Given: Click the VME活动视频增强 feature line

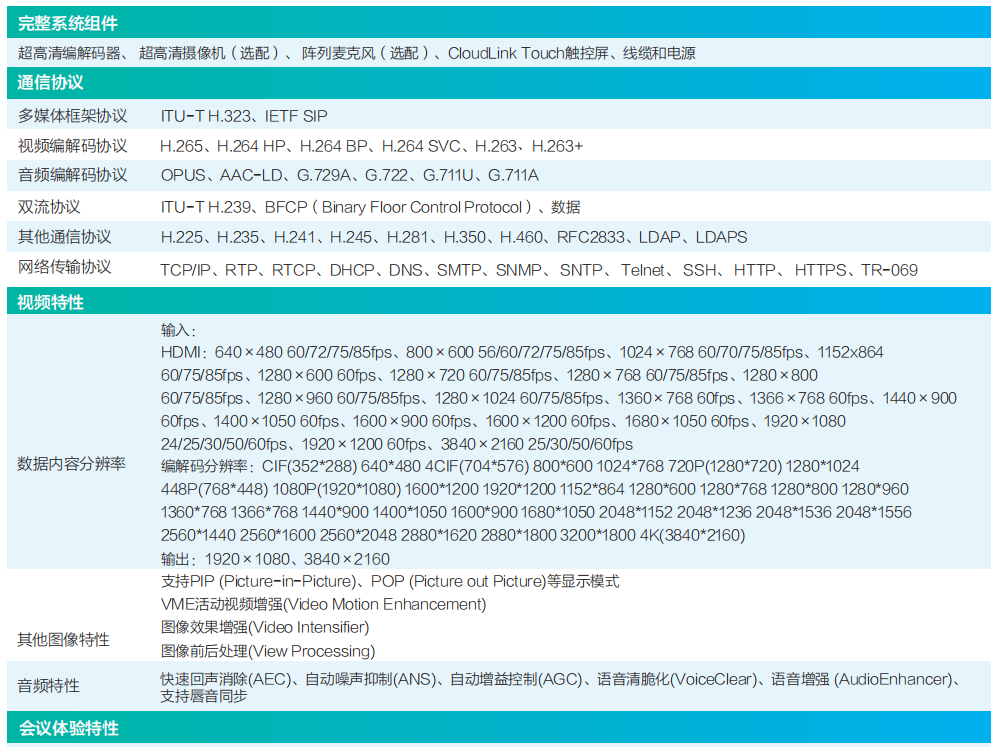Looking at the screenshot, I should pos(323,604).
